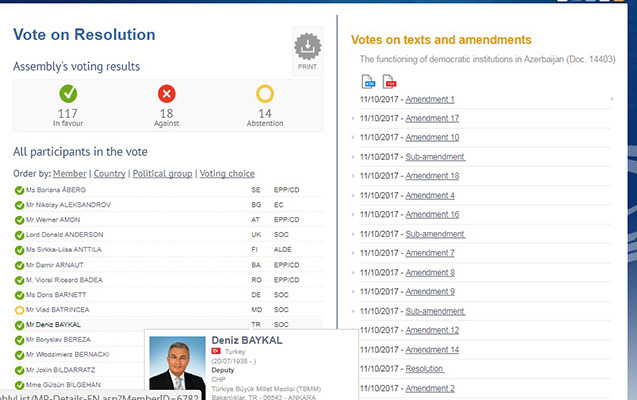This screenshot has width=637, height=400.
Task: Expand the Amendment 18 row arrow
Action: tap(354, 176)
